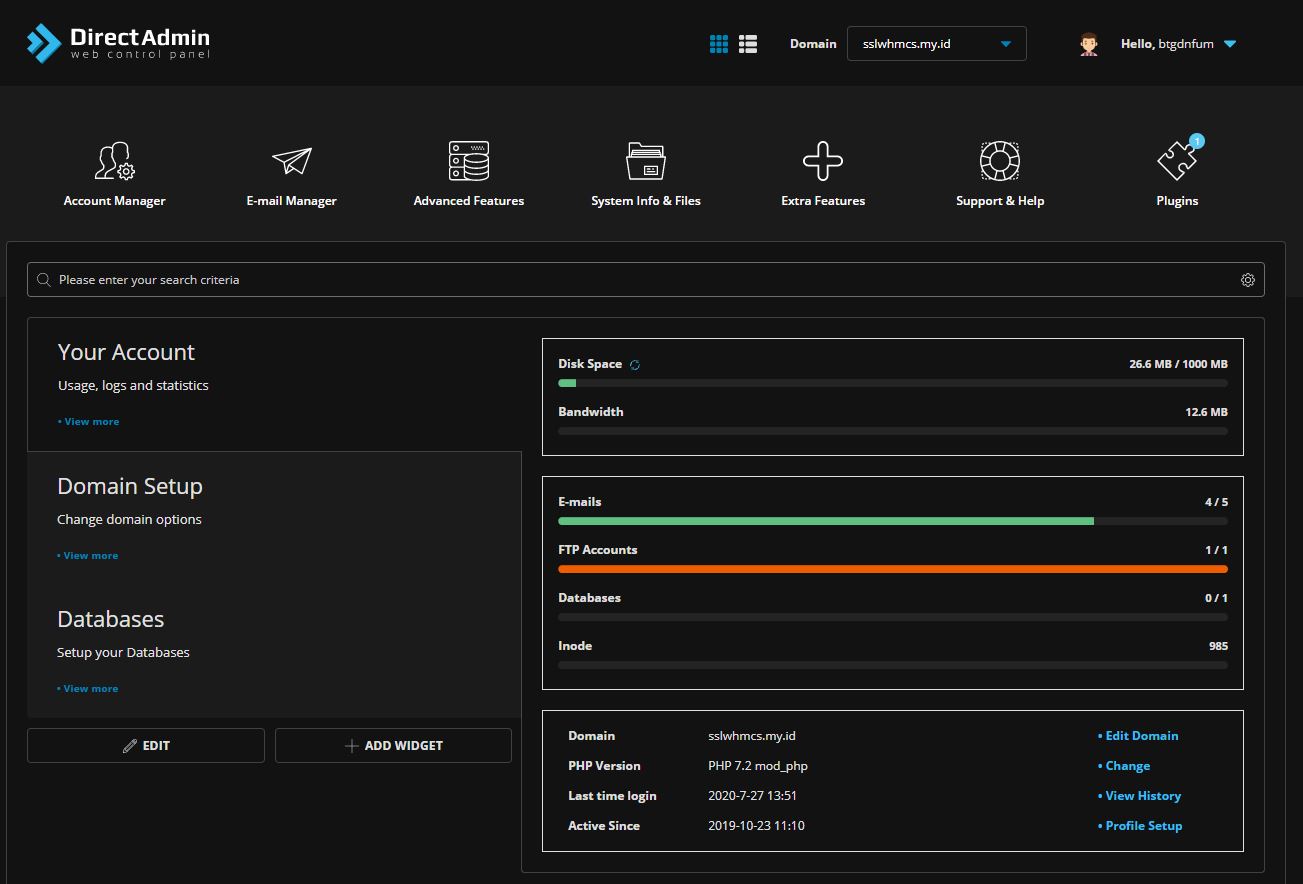Open Extra Features plus icon
The width and height of the screenshot is (1303, 884).
[823, 161]
